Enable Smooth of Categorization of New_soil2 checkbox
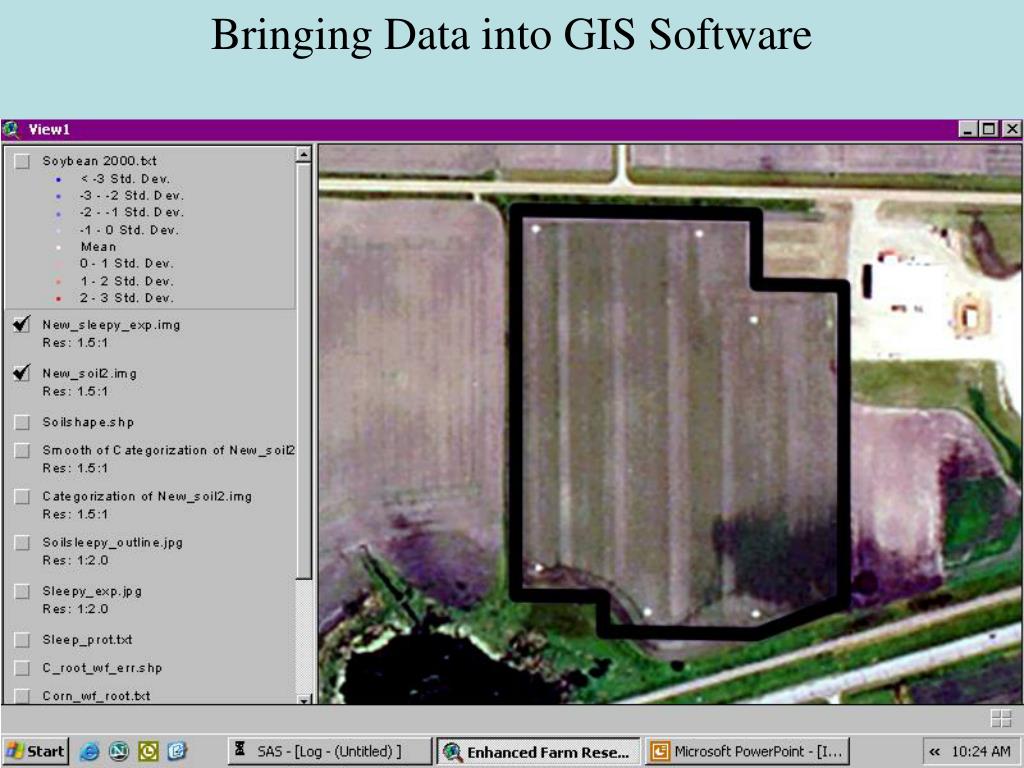This screenshot has height=768, width=1024. tap(22, 451)
